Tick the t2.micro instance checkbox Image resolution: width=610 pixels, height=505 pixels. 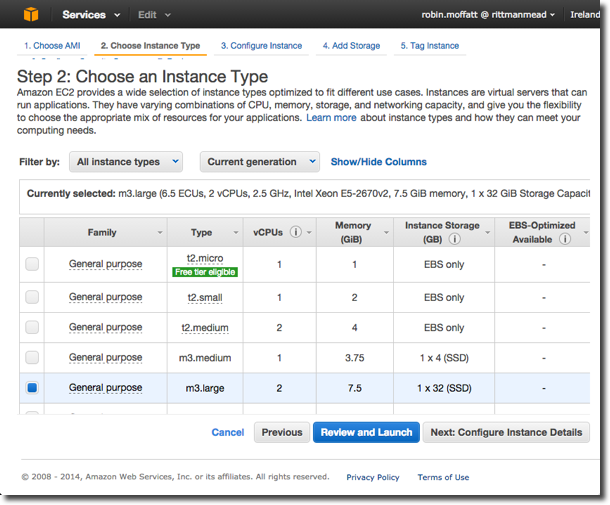pyautogui.click(x=32, y=264)
